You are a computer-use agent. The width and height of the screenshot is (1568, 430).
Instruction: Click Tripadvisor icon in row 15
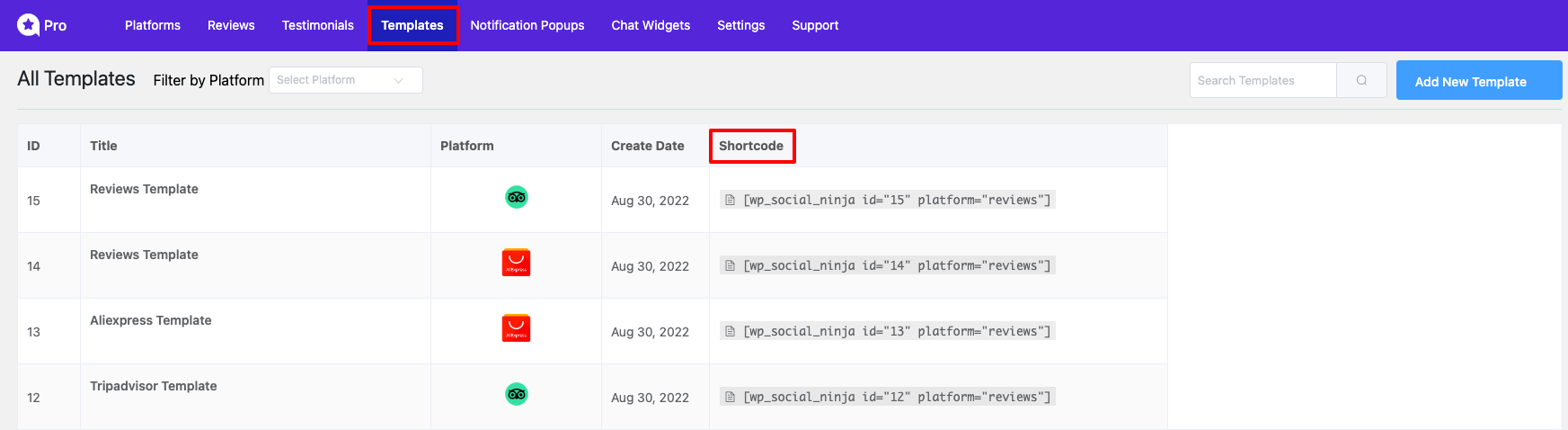click(516, 197)
